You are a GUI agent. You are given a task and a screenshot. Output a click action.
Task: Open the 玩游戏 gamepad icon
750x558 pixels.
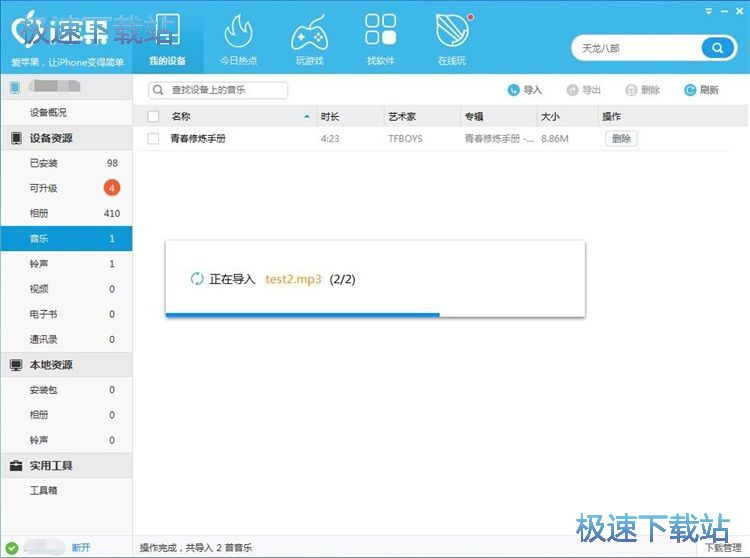click(309, 33)
